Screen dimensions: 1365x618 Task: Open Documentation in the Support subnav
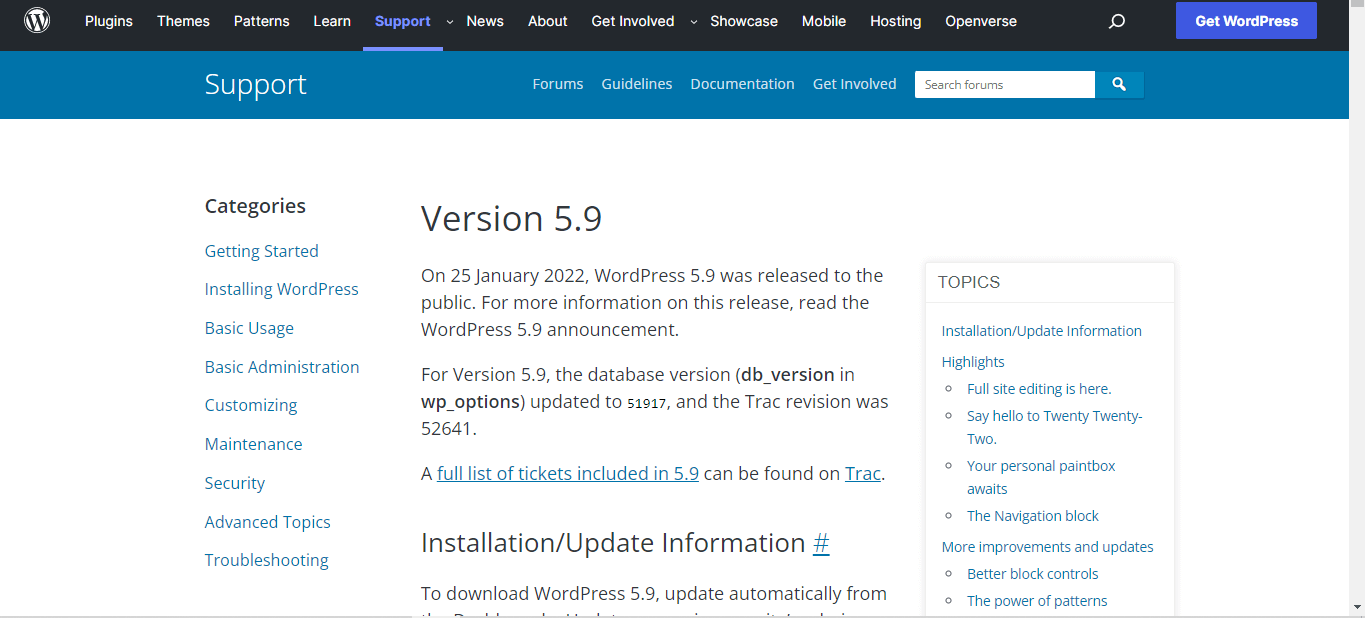pyautogui.click(x=743, y=84)
